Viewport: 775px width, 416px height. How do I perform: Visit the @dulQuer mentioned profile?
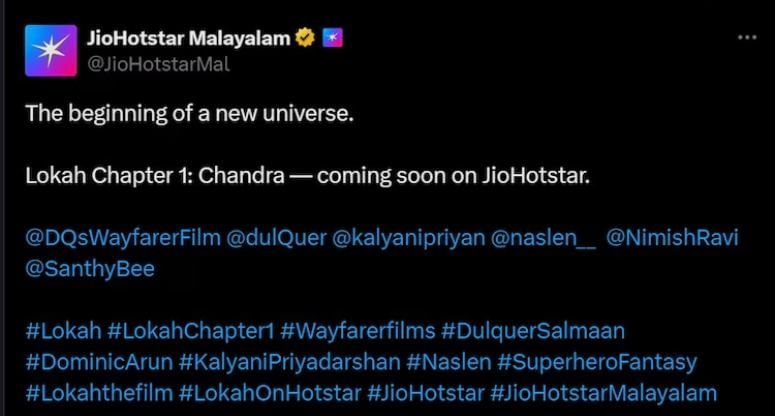[276, 238]
